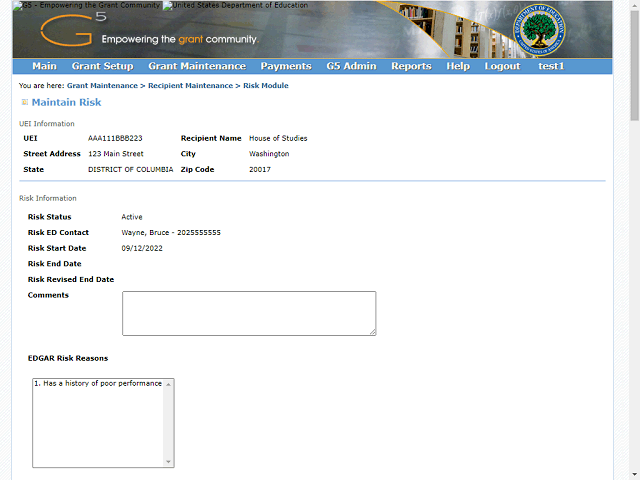Click the zip code 20017
640x480 pixels.
pyautogui.click(x=260, y=169)
